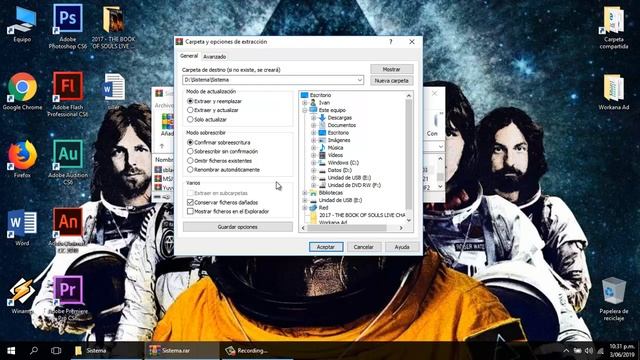Viewport: 640px width, 360px height.
Task: Select Escritorio root in folder tree
Action: 320,95
